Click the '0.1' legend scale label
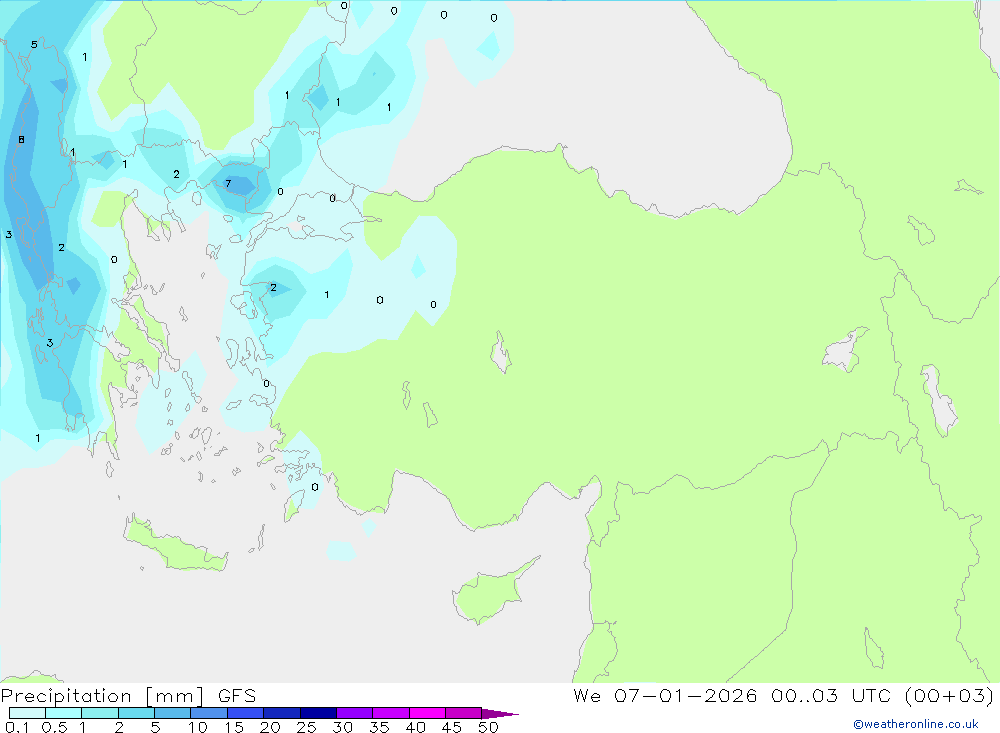Viewport: 1000px width, 733px height. (17, 727)
